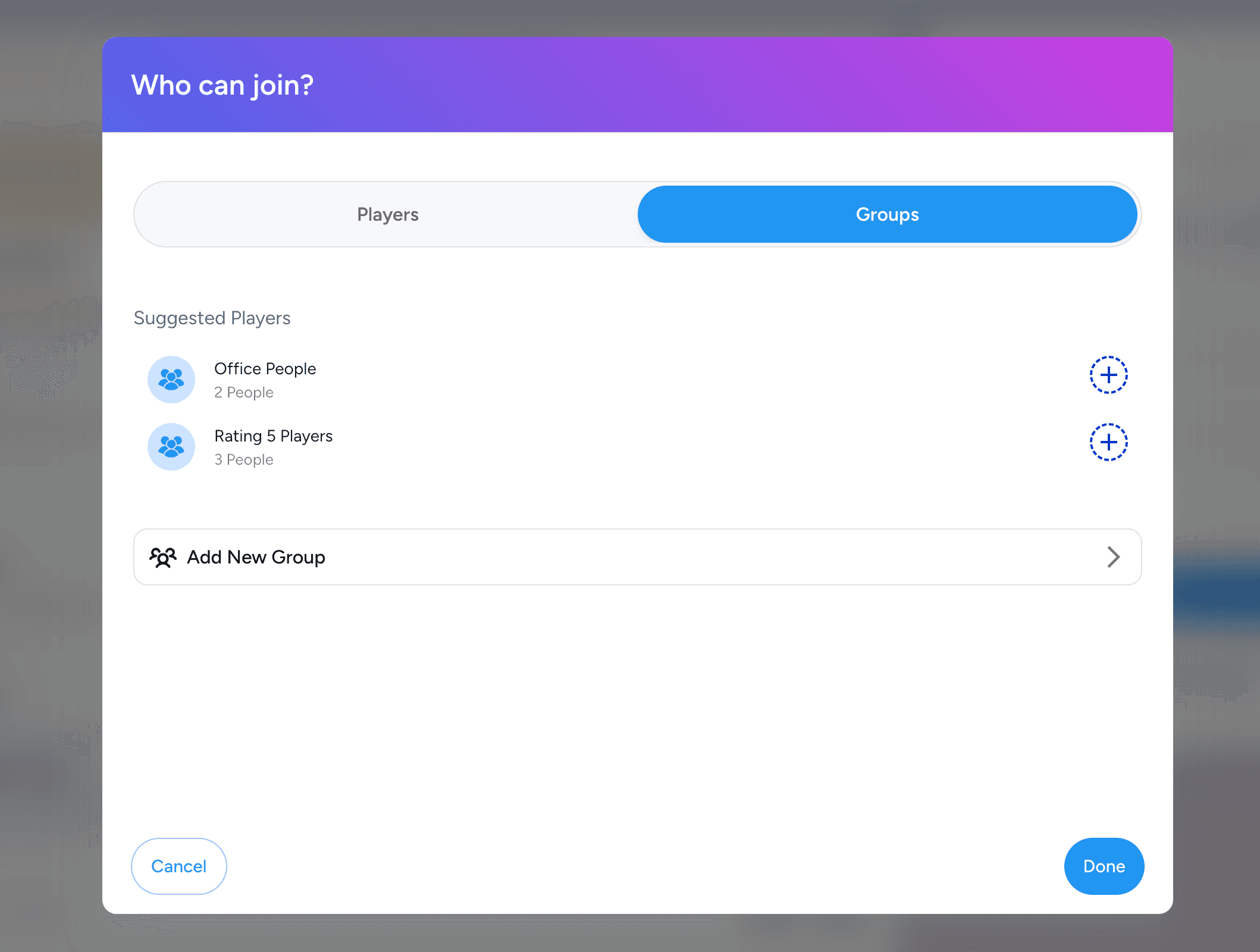This screenshot has height=952, width=1260.
Task: Add Rating 5 Players group plus icon
Action: pyautogui.click(x=1108, y=442)
